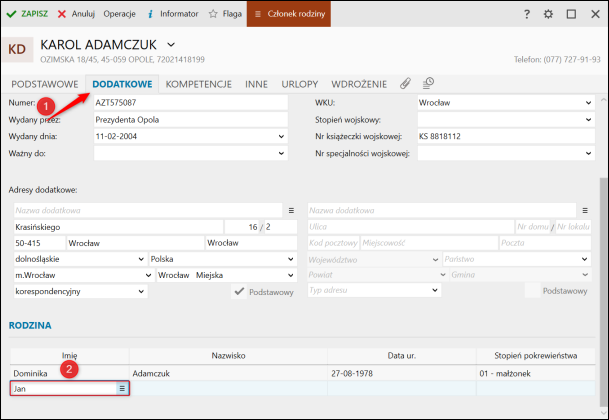The image size is (609, 420).
Task: Click the empty Miejscowość field
Action: [x=429, y=243]
